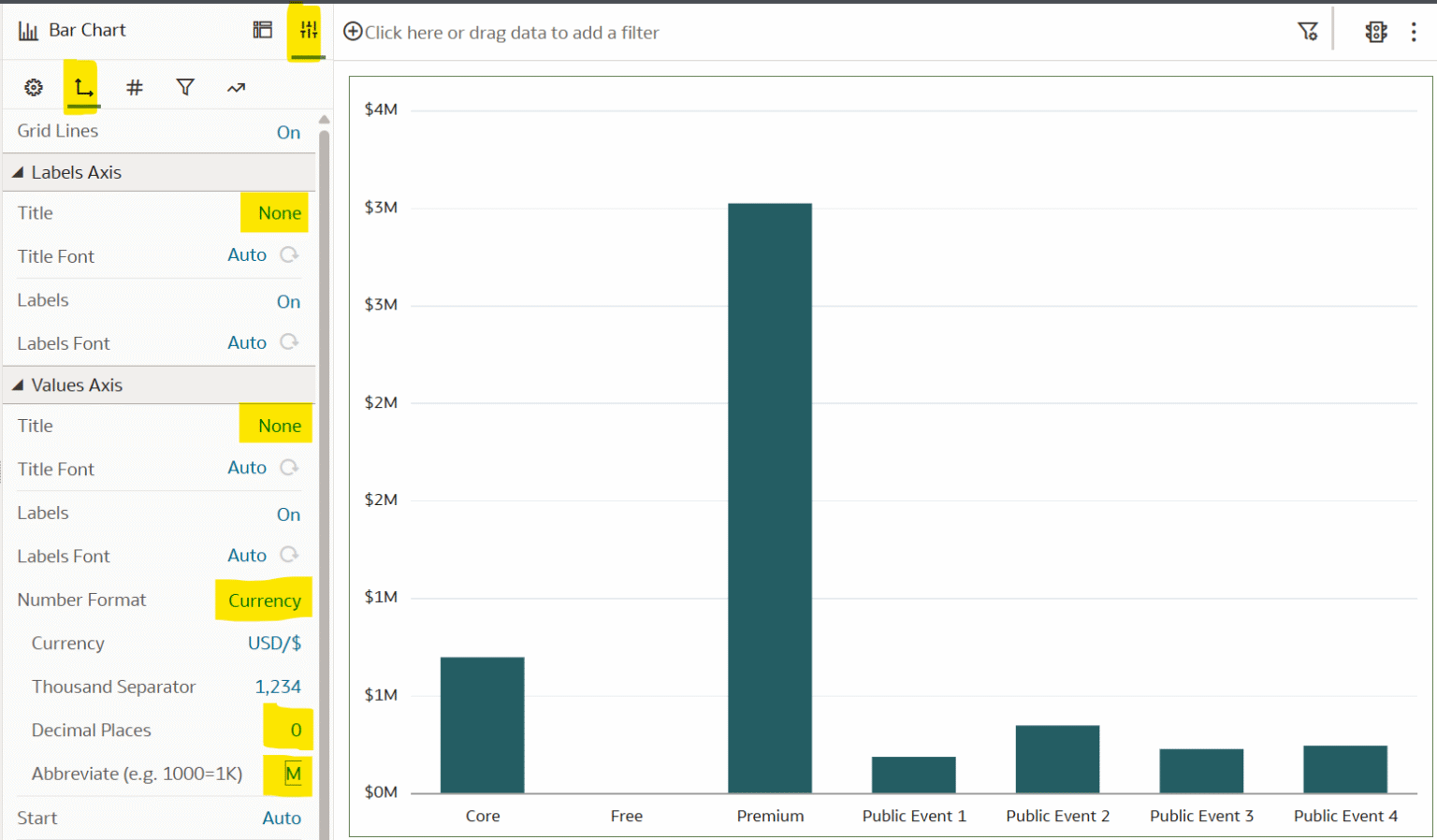Open the Number Format dropdown showing Currency
1437x840 pixels.
tap(264, 600)
